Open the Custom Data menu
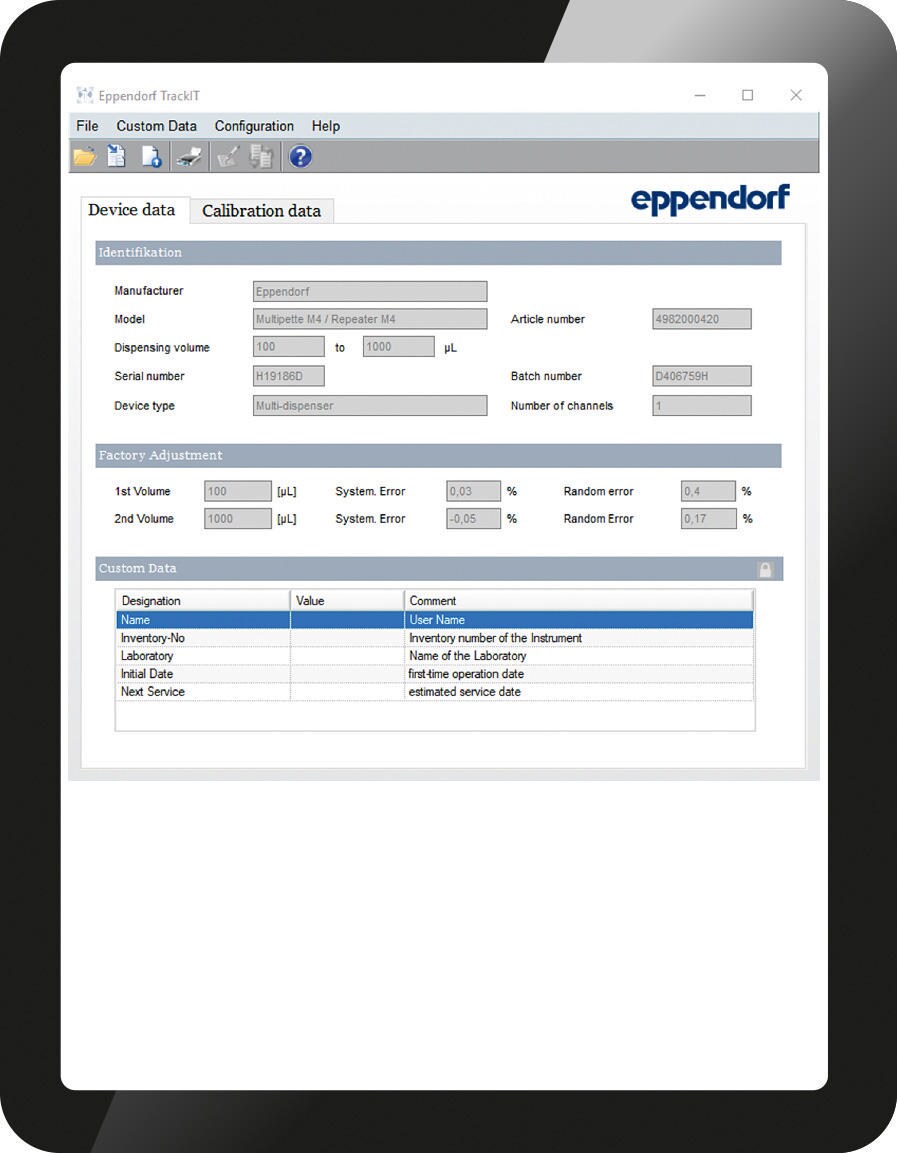This screenshot has height=1153, width=897. [x=157, y=126]
